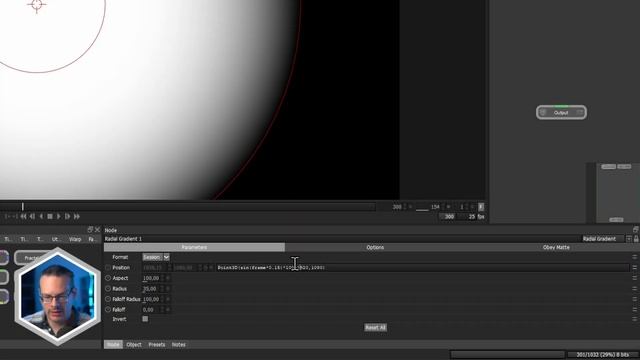
Task: Open the Presets tab at the bottom
Action: 157,344
